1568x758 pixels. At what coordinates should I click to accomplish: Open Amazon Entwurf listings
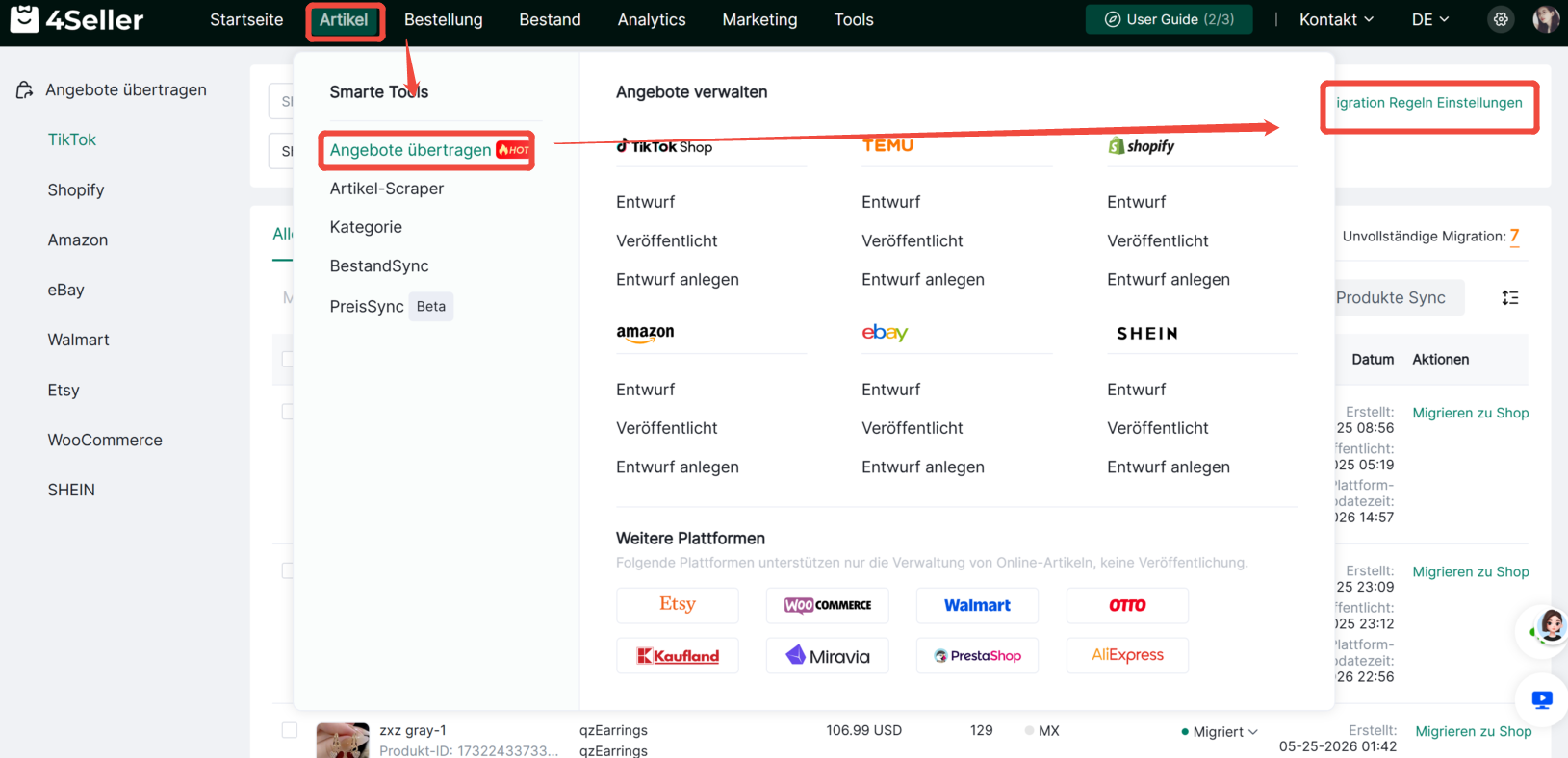(x=645, y=390)
